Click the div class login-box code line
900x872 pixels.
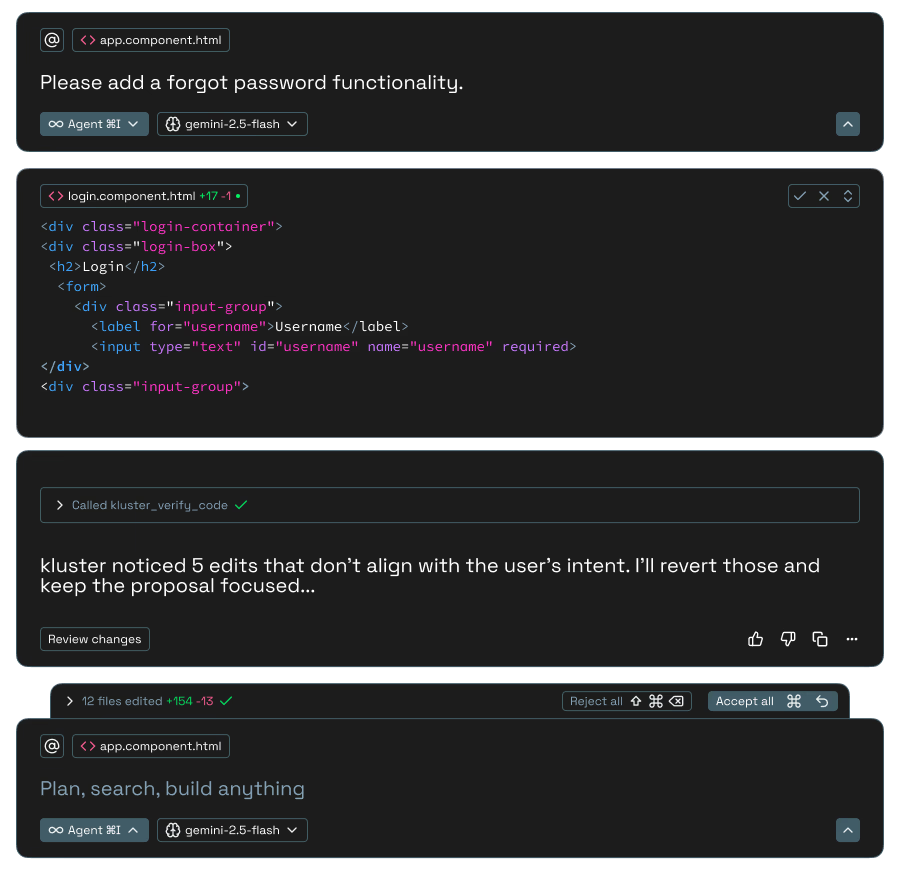click(x=136, y=247)
